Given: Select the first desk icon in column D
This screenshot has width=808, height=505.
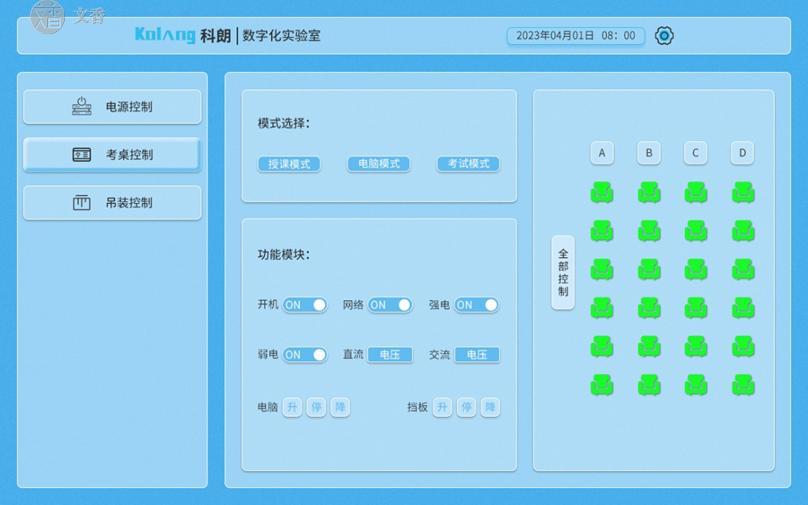Looking at the screenshot, I should point(743,192).
